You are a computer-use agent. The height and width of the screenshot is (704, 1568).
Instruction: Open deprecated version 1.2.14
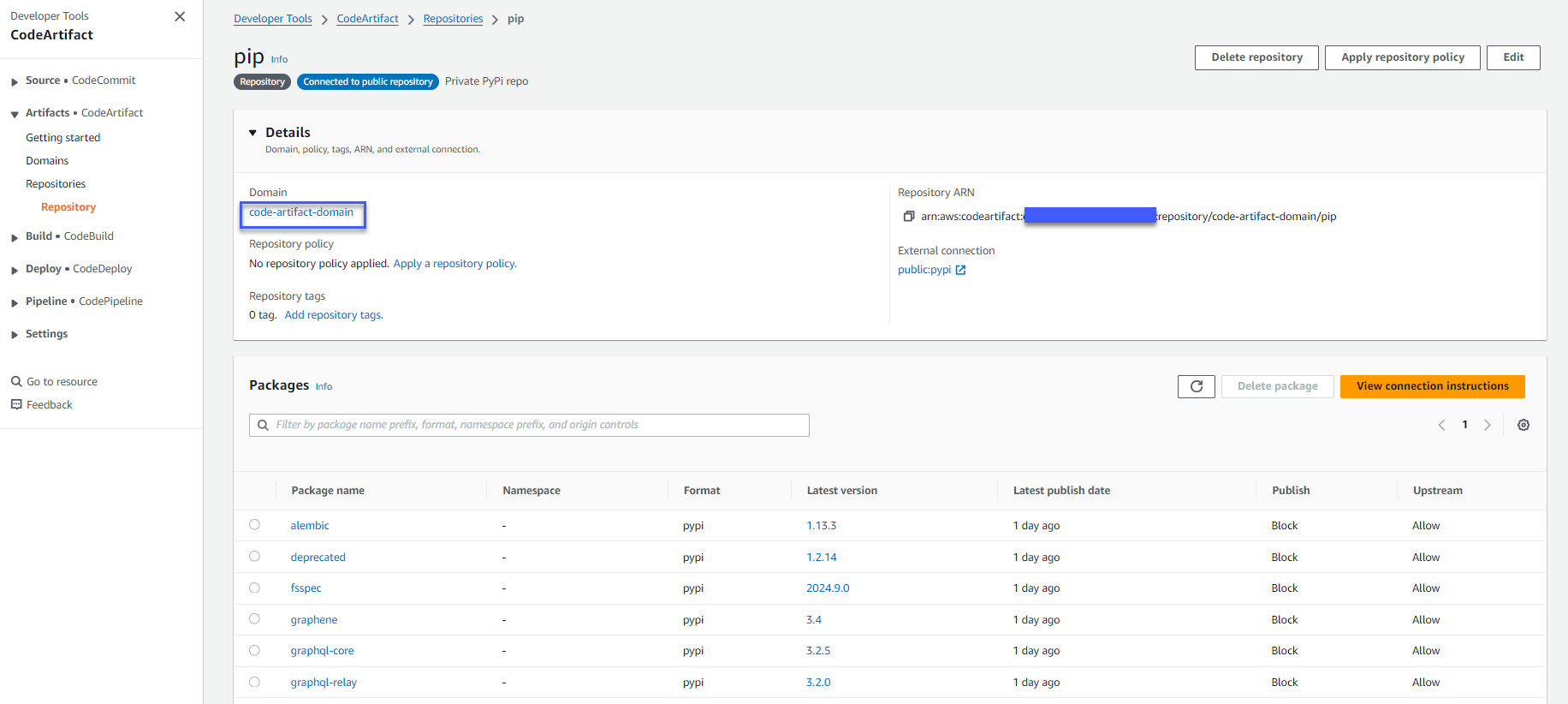pos(822,558)
